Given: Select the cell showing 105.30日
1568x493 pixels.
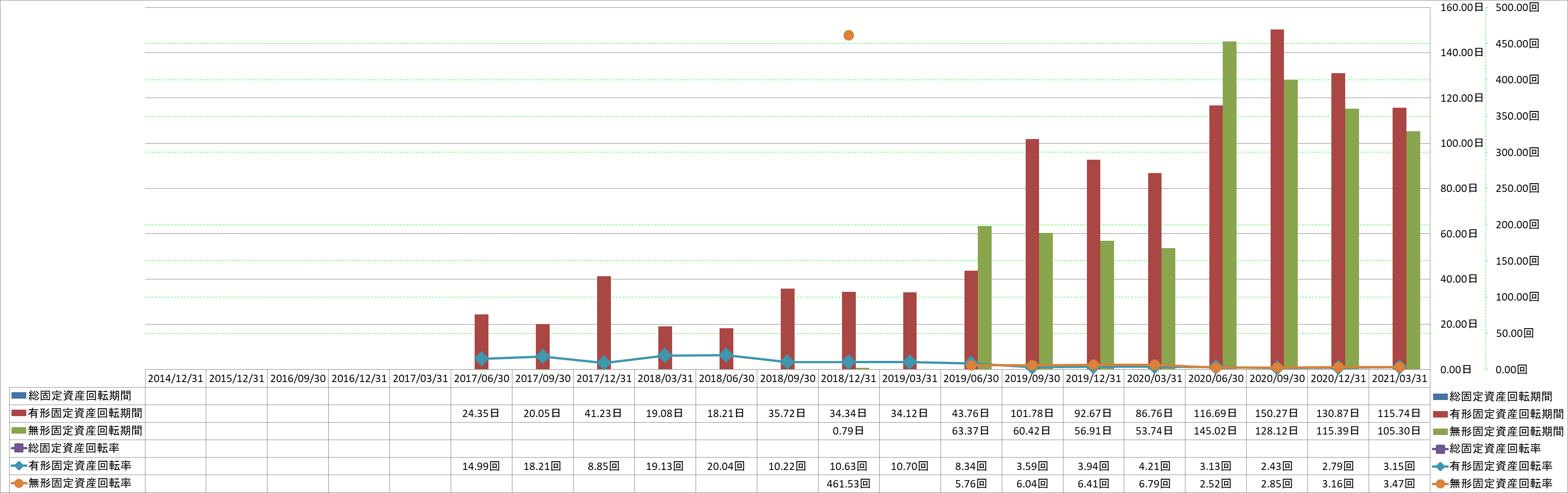Looking at the screenshot, I should click(x=1400, y=431).
